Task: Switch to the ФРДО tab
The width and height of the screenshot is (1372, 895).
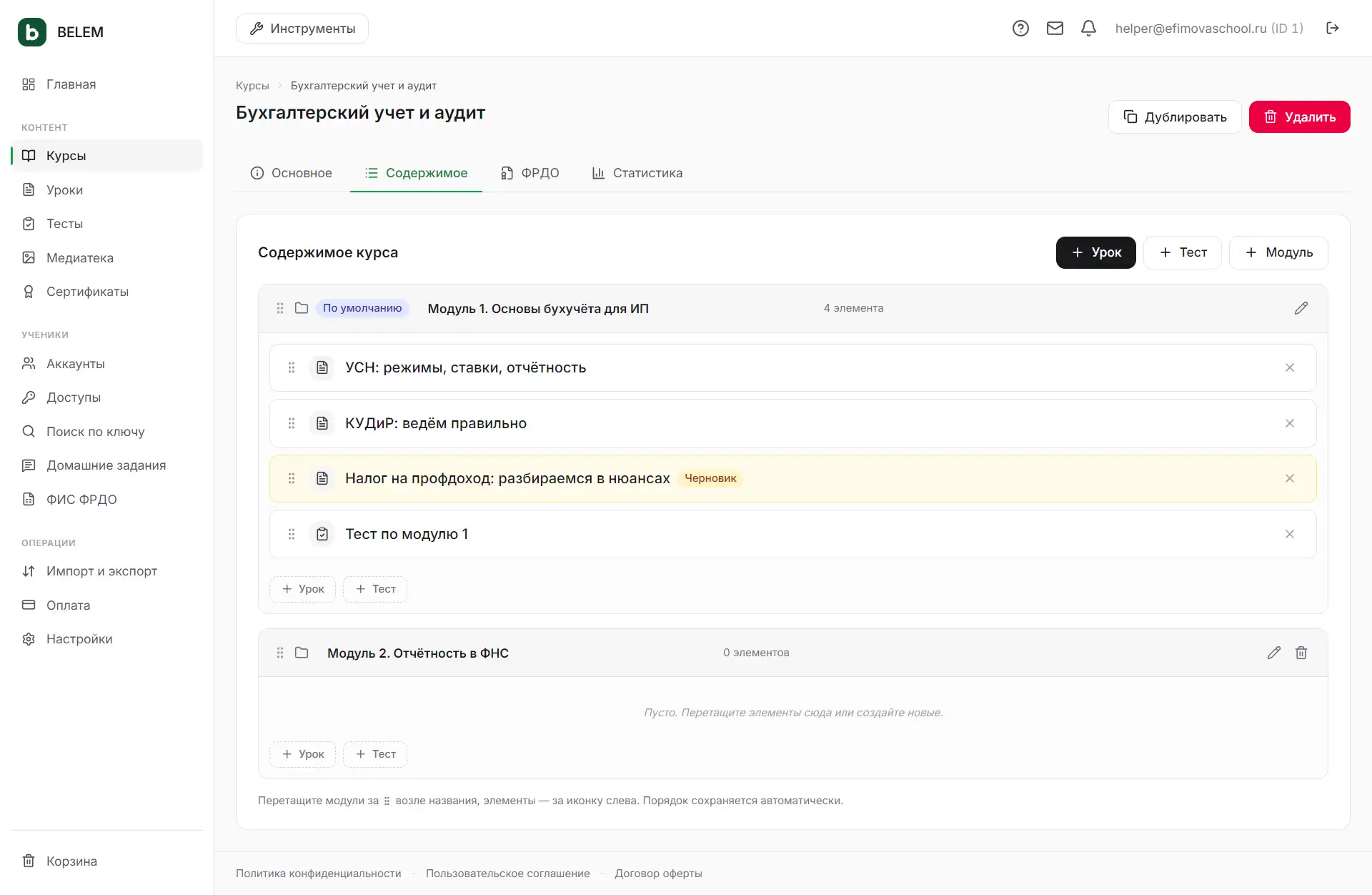Action: click(x=530, y=173)
